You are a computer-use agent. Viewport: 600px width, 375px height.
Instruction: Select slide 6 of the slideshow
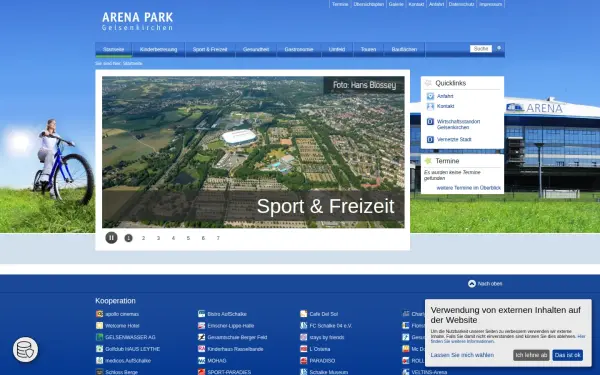click(203, 238)
